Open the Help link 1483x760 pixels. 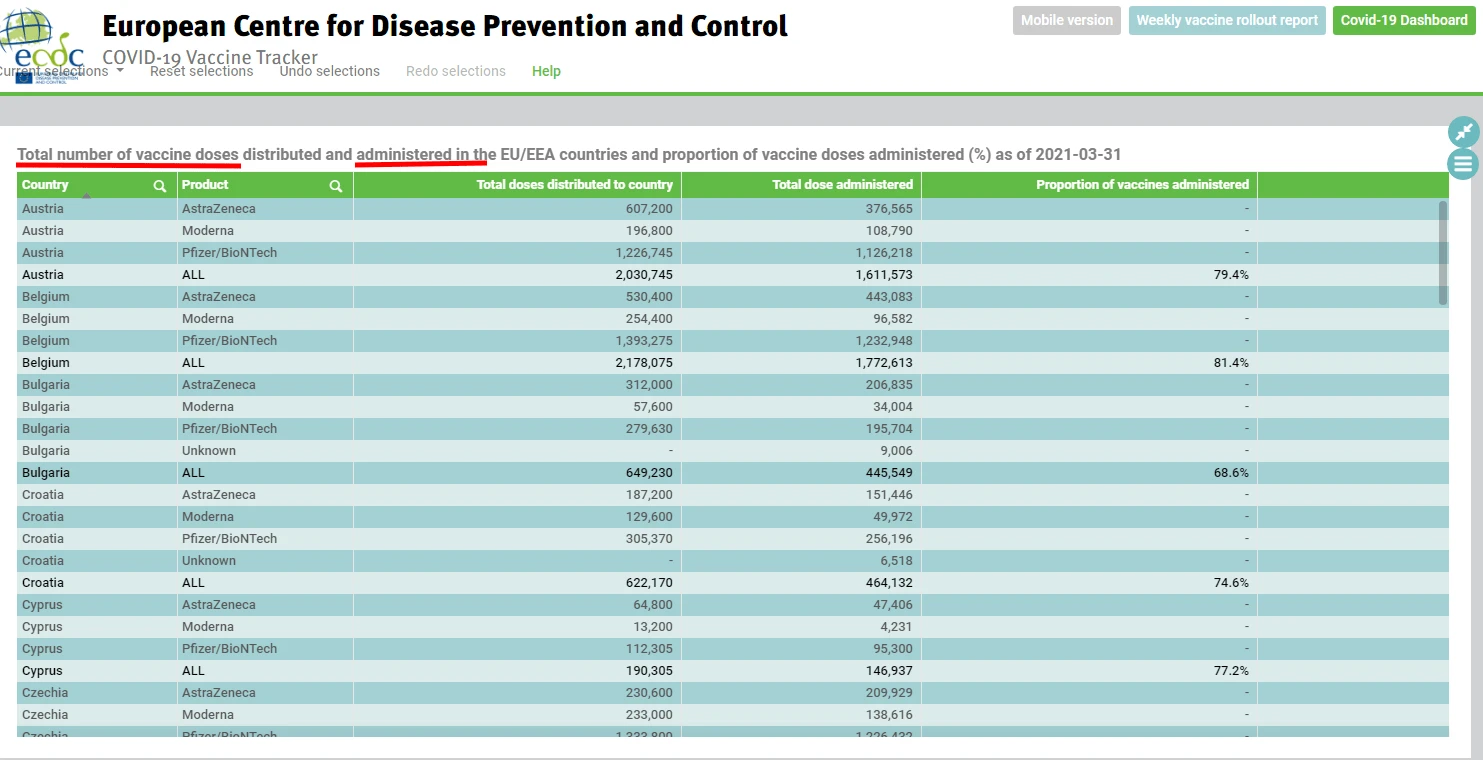546,71
